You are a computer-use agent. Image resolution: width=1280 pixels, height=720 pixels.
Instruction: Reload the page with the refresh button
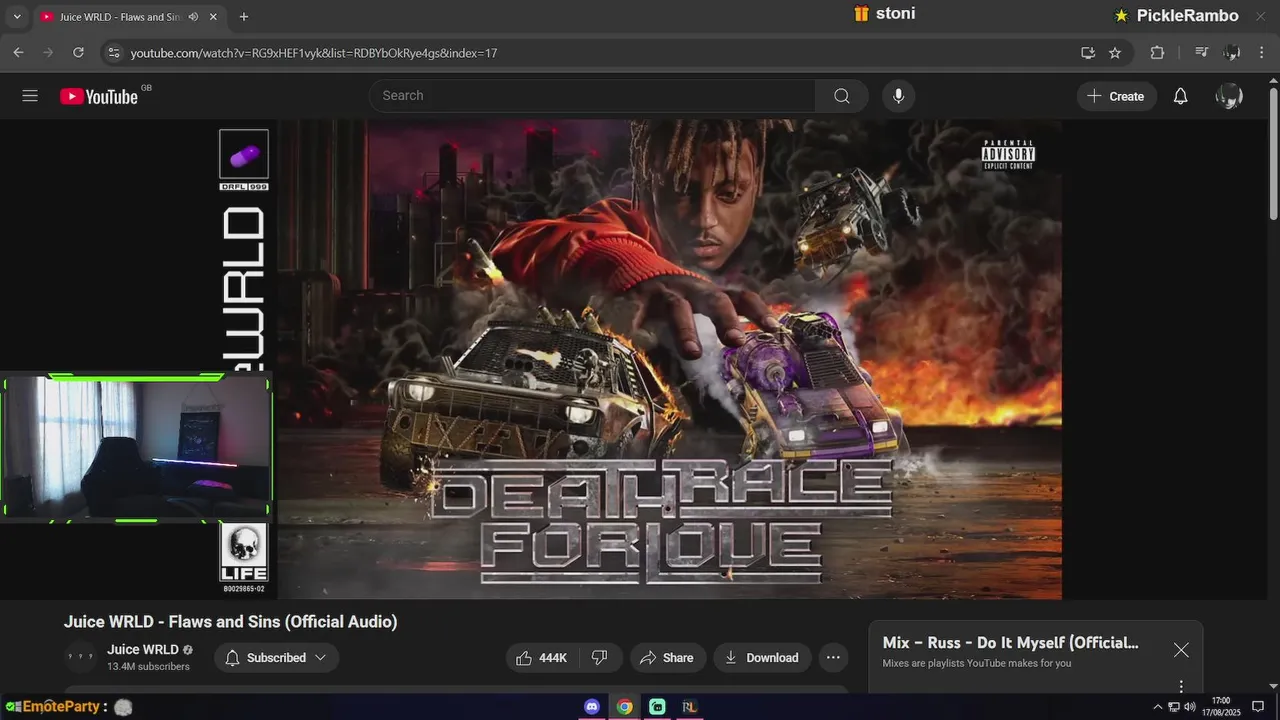(x=78, y=53)
